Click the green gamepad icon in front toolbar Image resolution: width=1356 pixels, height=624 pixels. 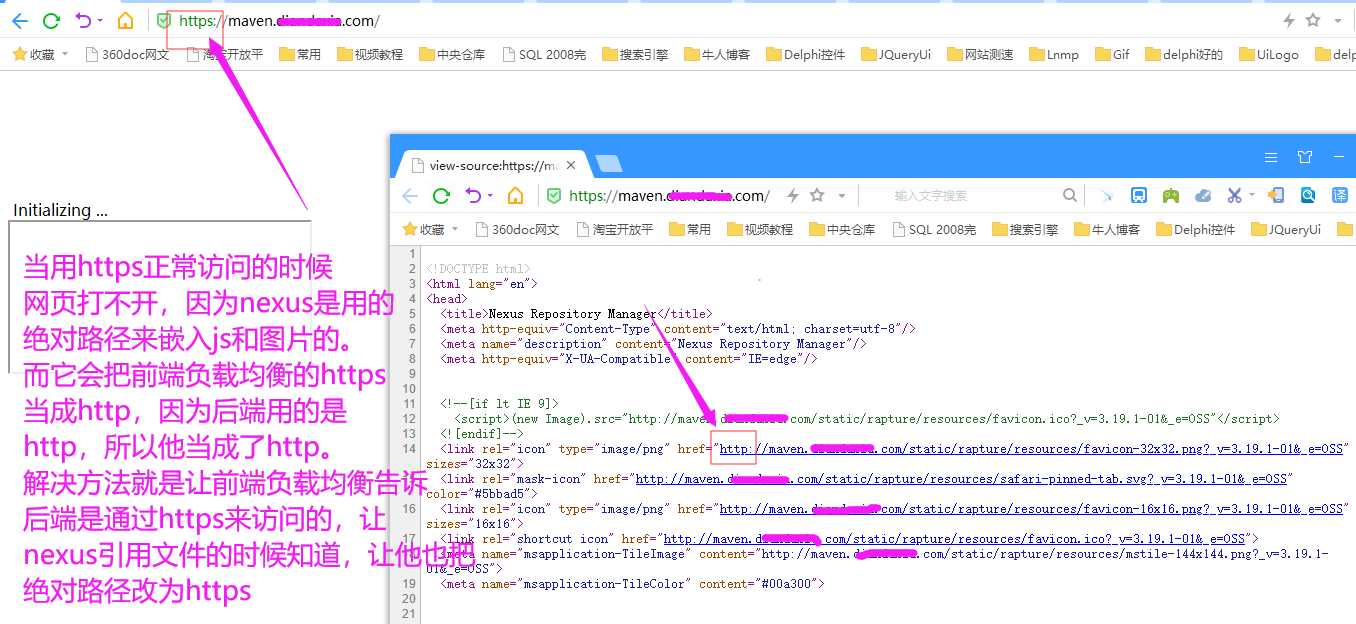[x=1171, y=195]
